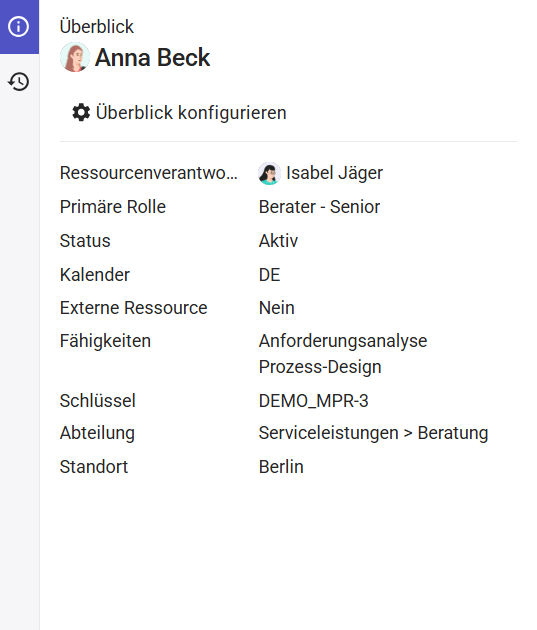Click the truncated Ressourcenverantwo... label

[149, 173]
